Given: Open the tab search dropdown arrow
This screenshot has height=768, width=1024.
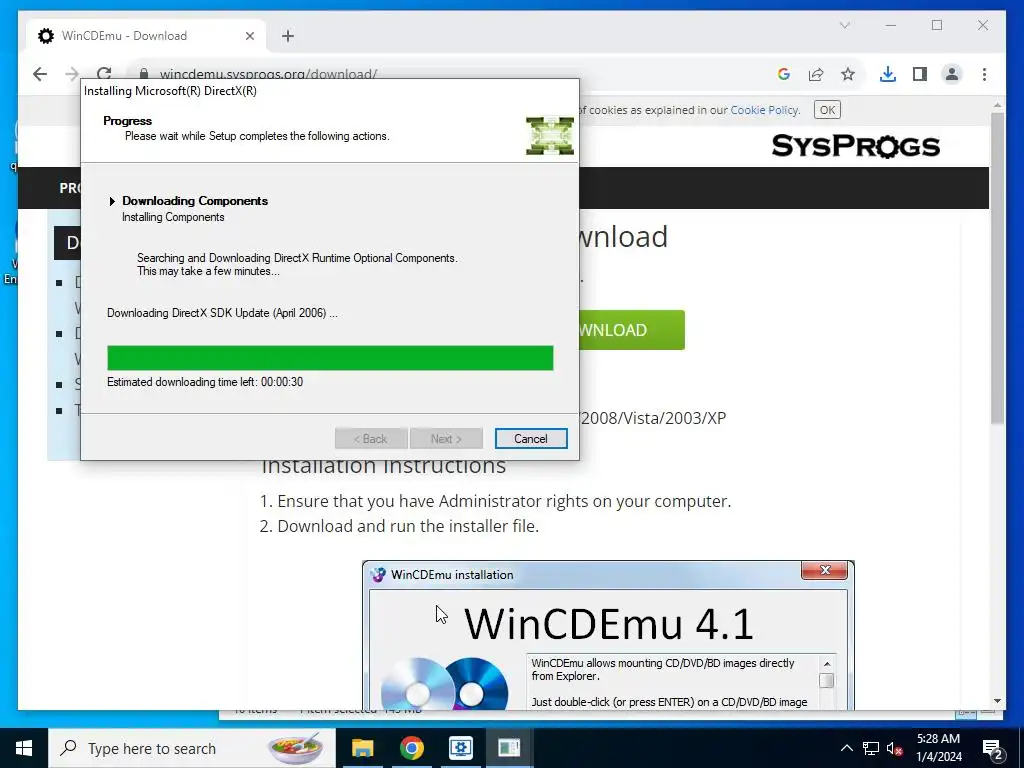Looking at the screenshot, I should 844,25.
